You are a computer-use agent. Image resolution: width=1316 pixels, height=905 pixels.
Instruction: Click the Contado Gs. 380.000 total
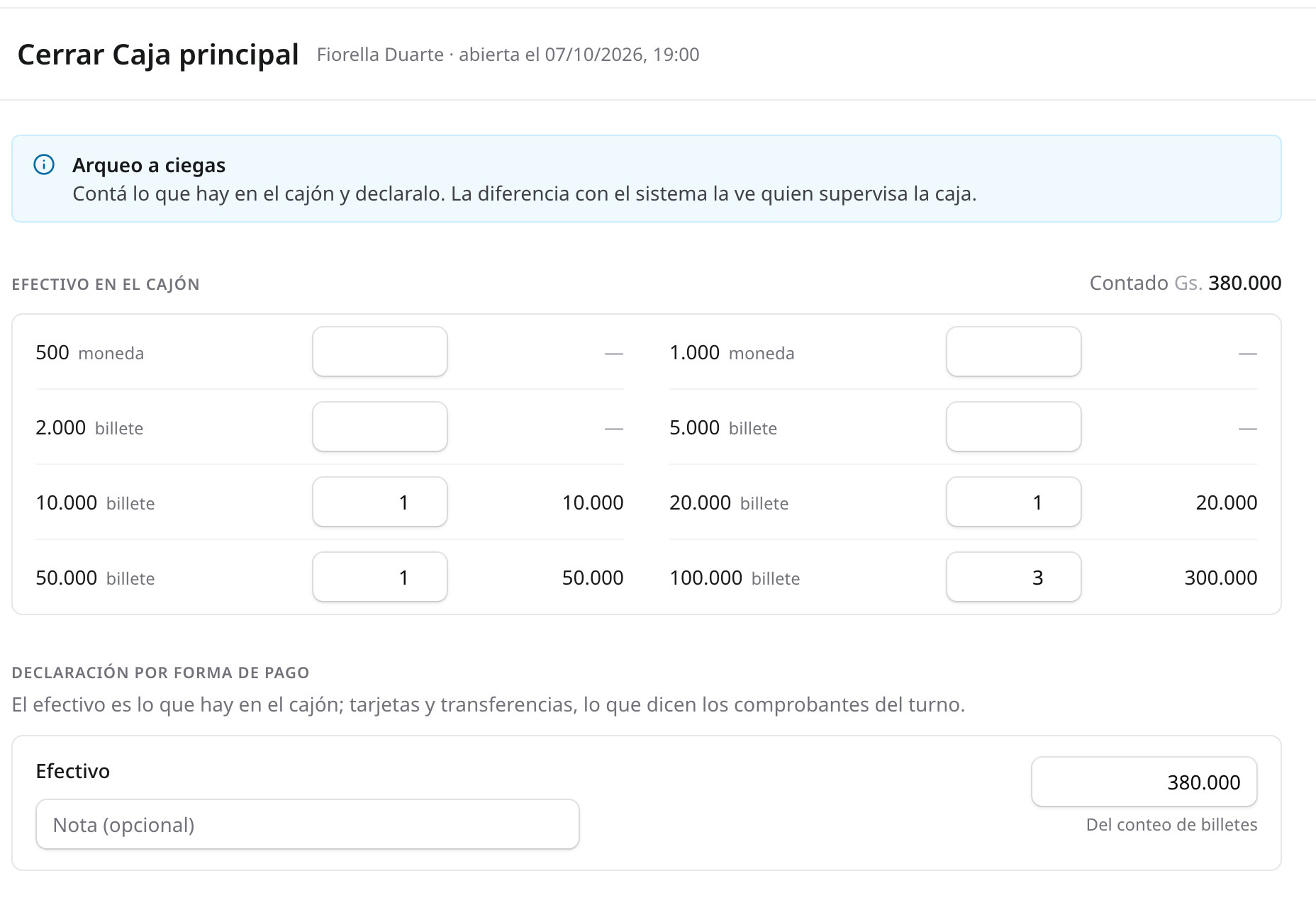point(1186,283)
